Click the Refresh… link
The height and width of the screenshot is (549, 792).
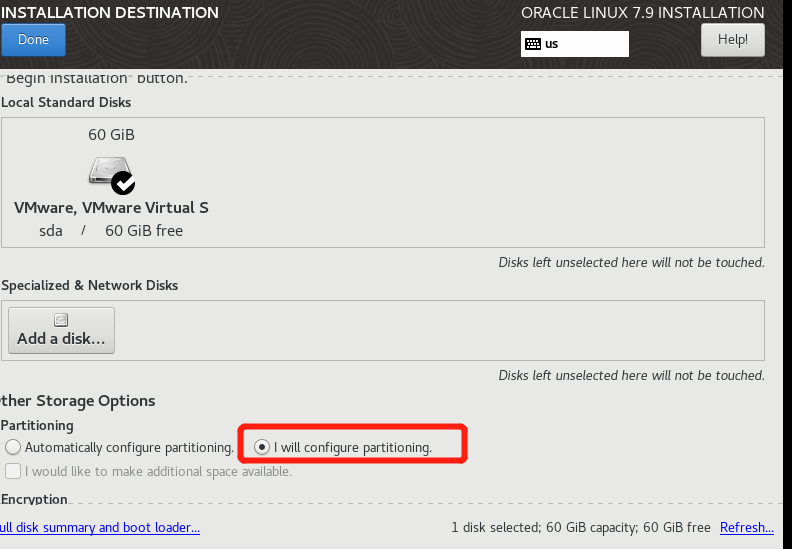pos(746,527)
